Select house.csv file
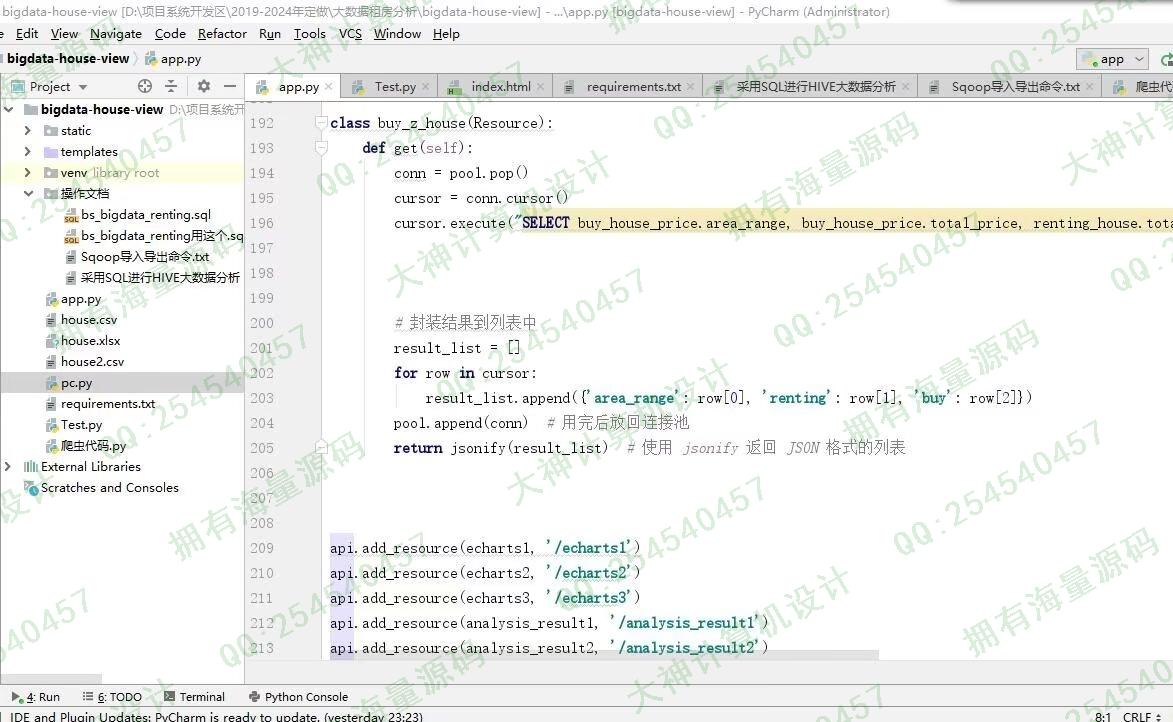 (81, 319)
